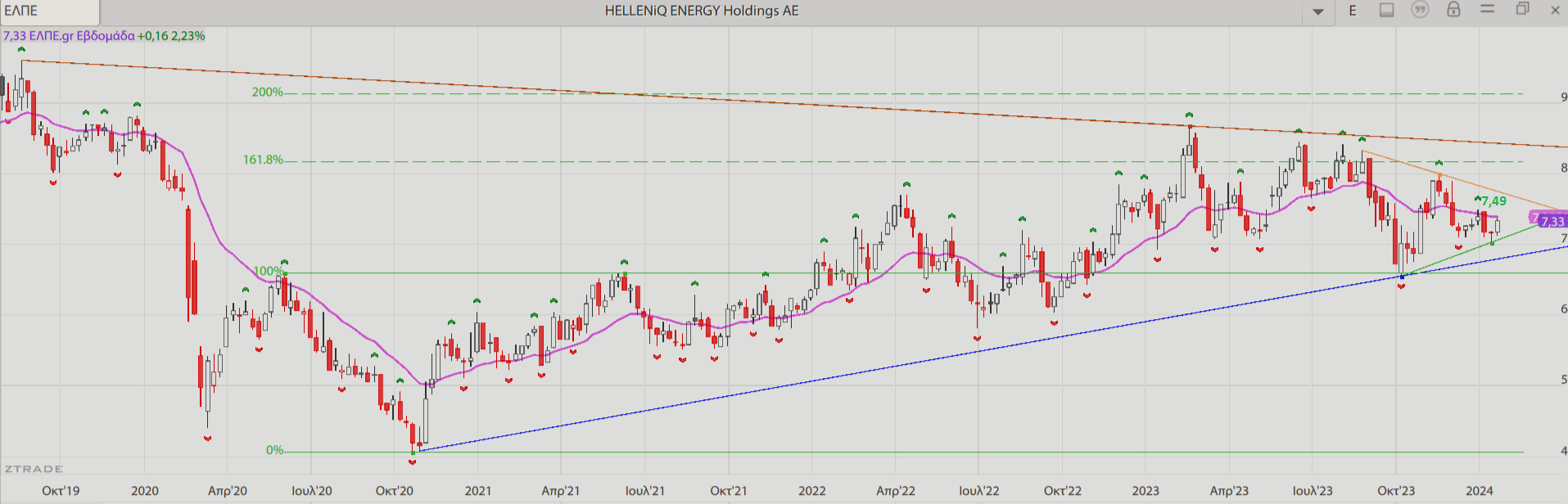Viewport: 1568px width, 504px height.
Task: Click the 2024 year label on time axis
Action: tap(1480, 491)
